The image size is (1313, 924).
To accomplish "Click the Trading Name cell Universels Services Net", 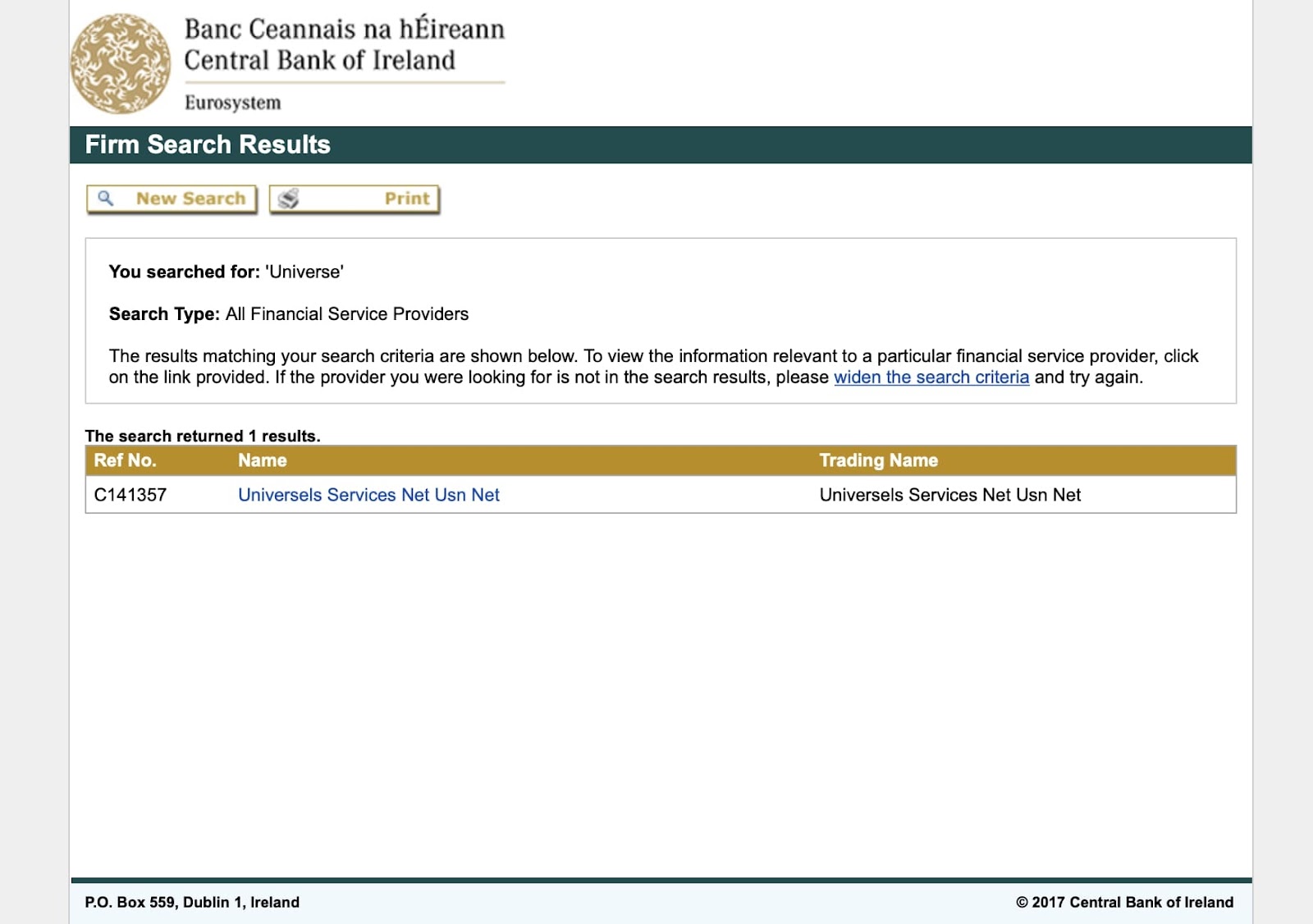I will click(x=950, y=495).
